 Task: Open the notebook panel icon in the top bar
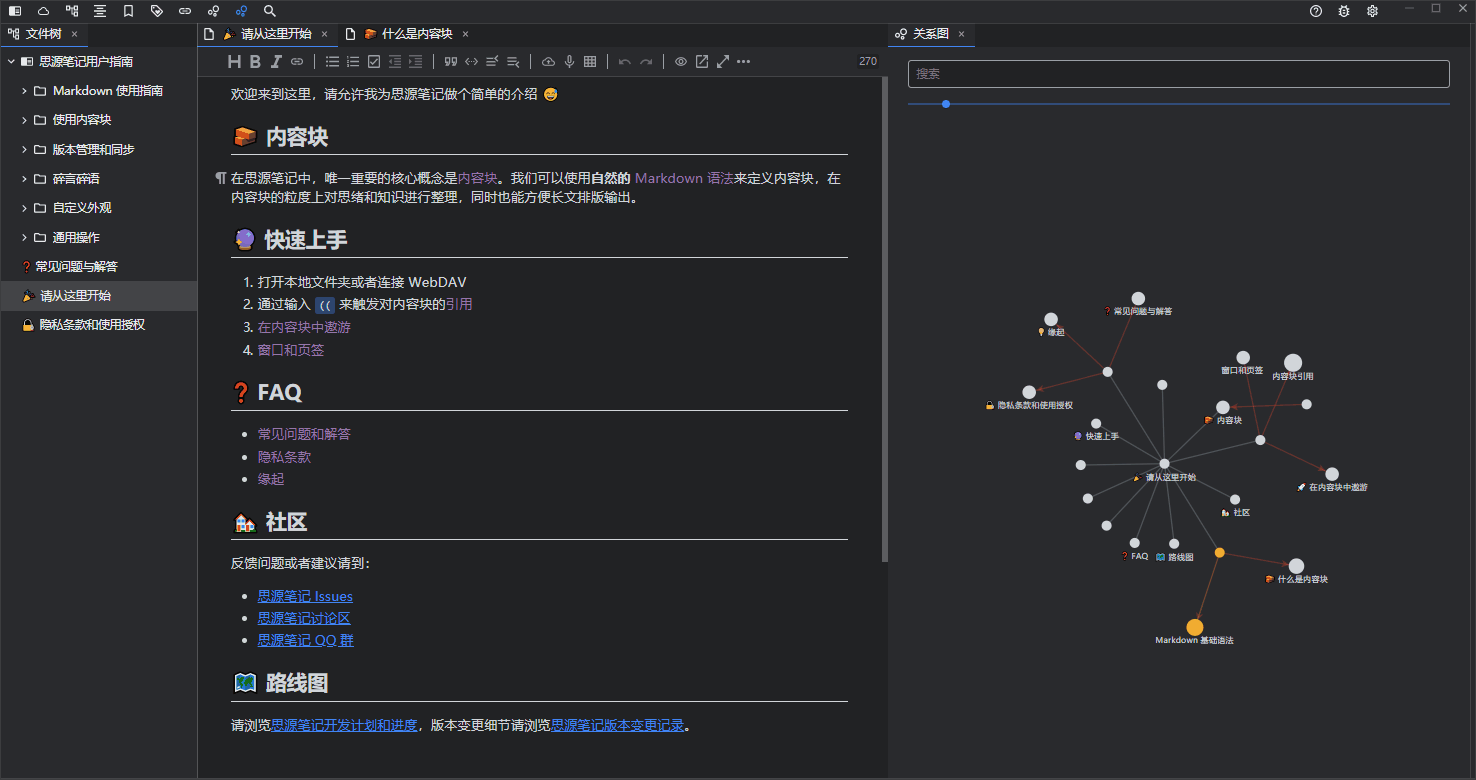coord(15,11)
